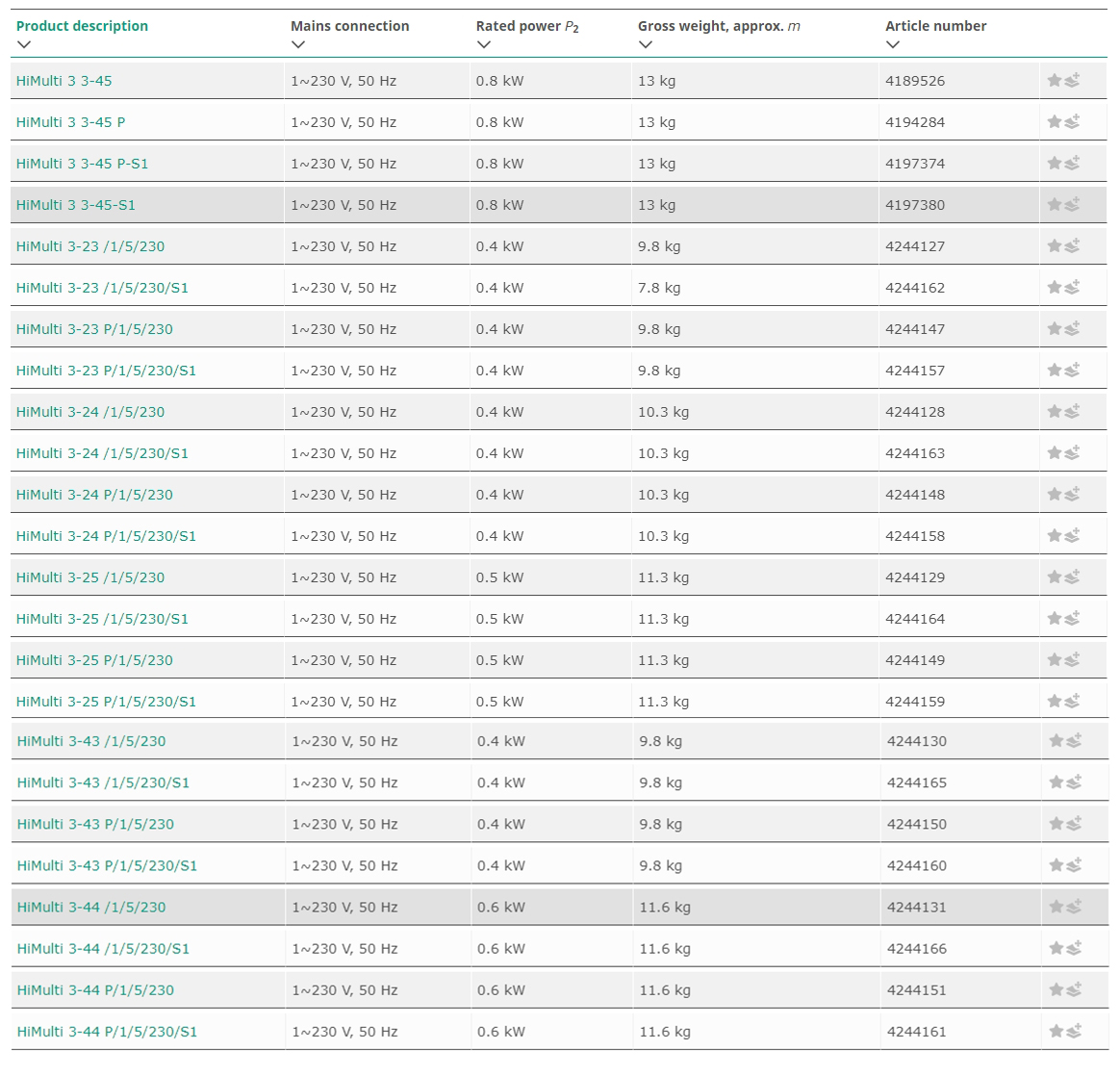Image resolution: width=1120 pixels, height=1076 pixels.
Task: Click the 7.8 kg weight value
Action: [659, 289]
